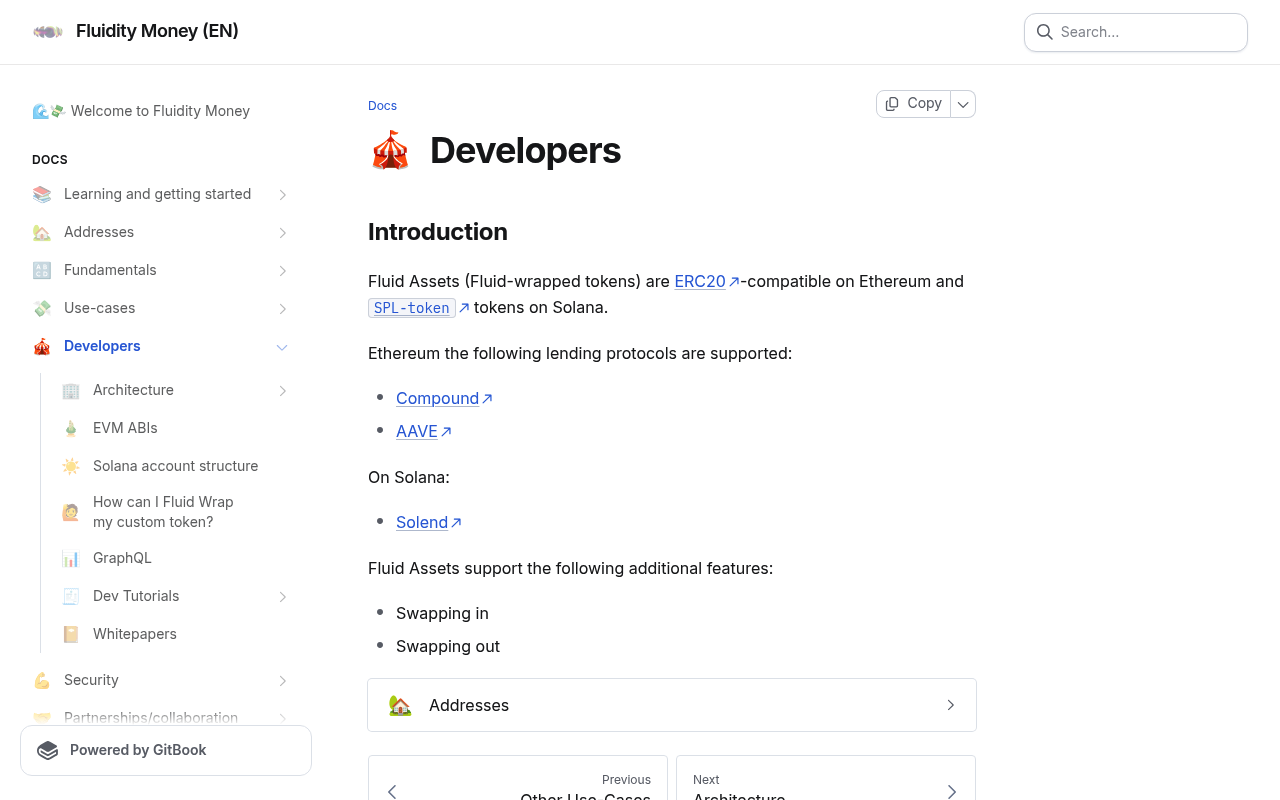Click the external-link arrow after SPL-token

point(464,308)
